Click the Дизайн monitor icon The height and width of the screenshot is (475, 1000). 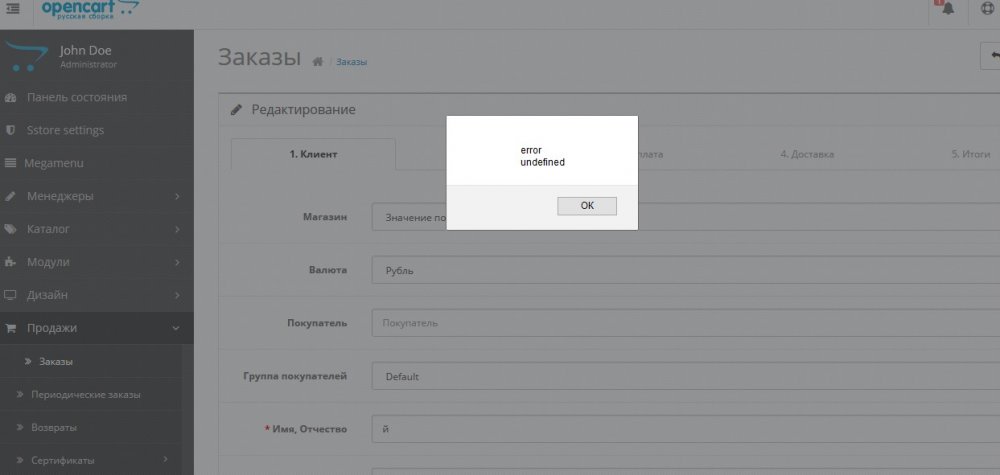point(10,295)
